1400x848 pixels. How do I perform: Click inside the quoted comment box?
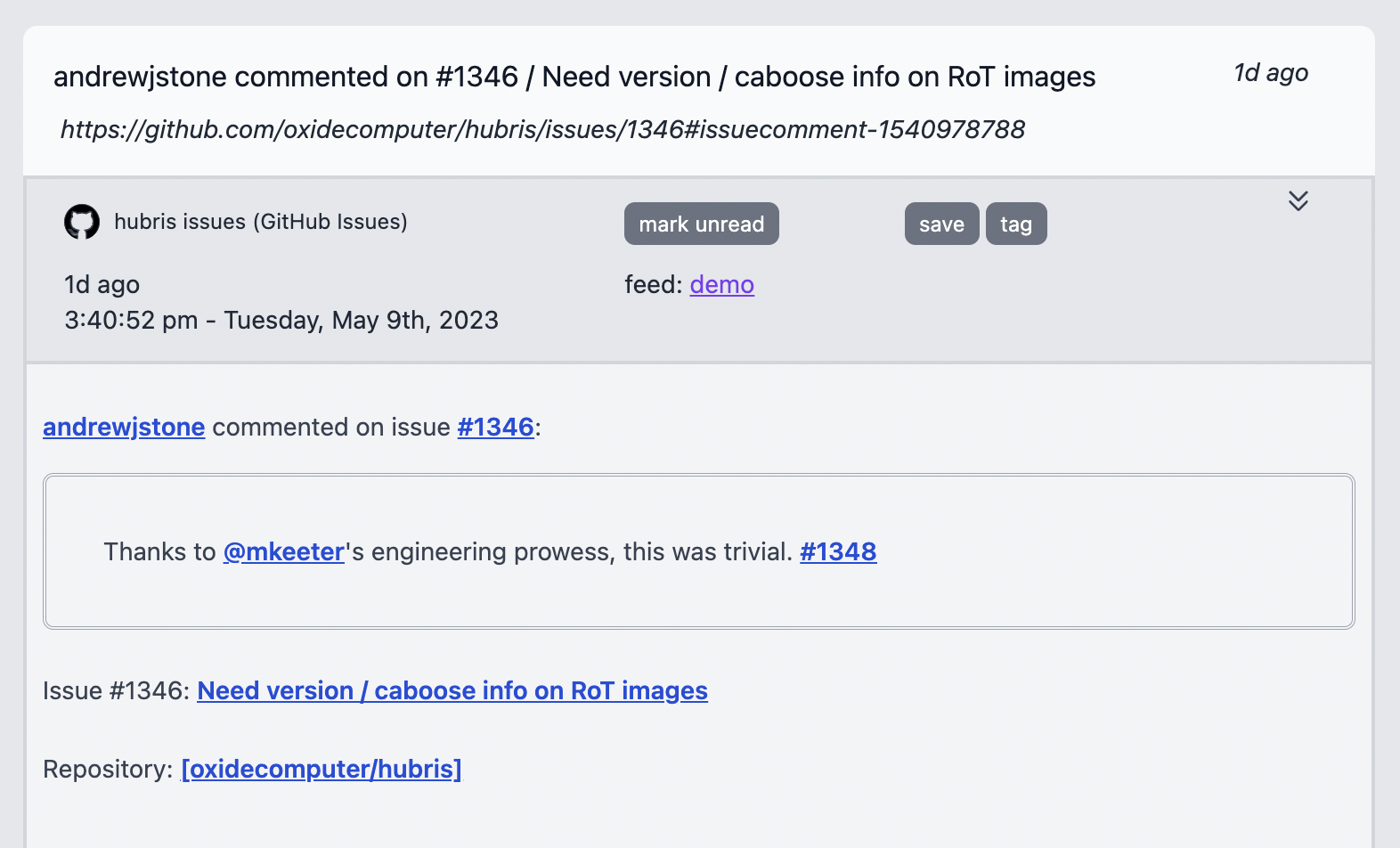(699, 551)
